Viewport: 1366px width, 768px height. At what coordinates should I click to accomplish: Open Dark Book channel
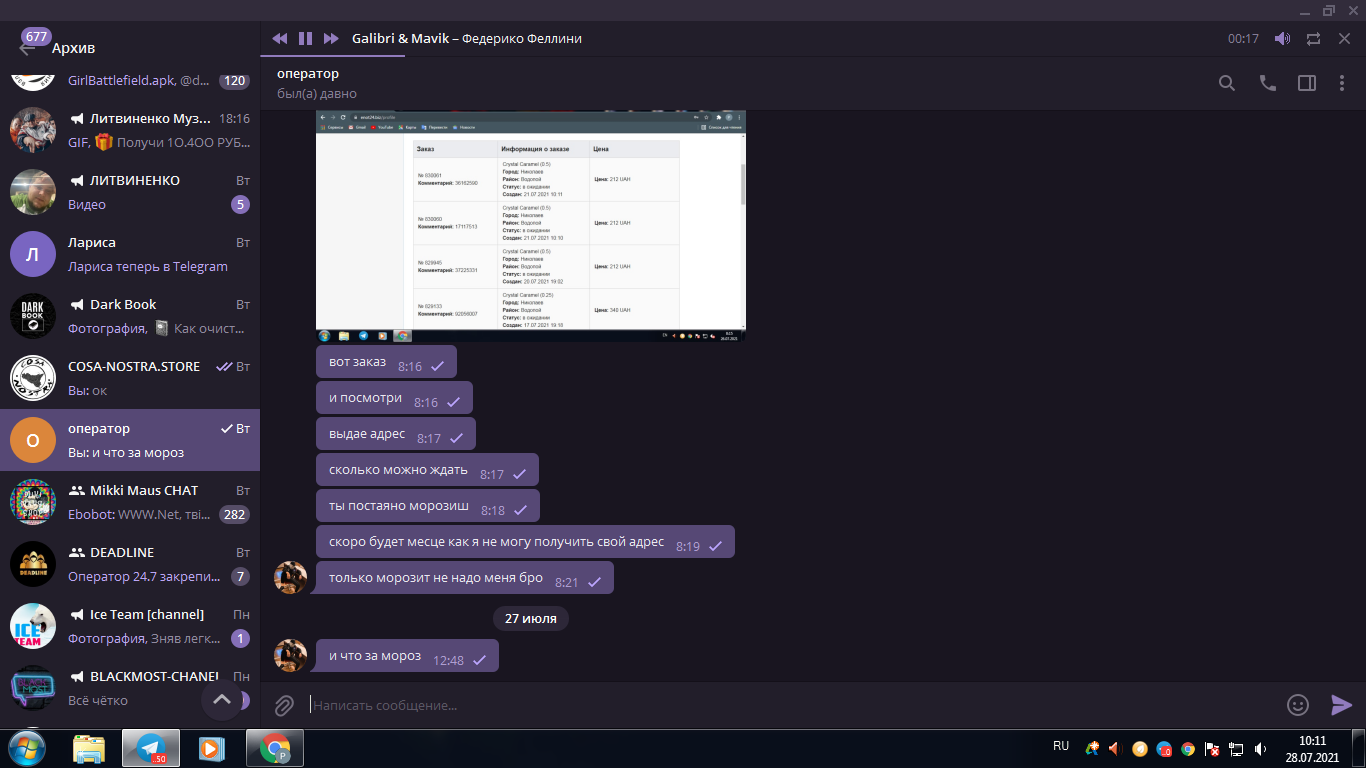coord(130,316)
